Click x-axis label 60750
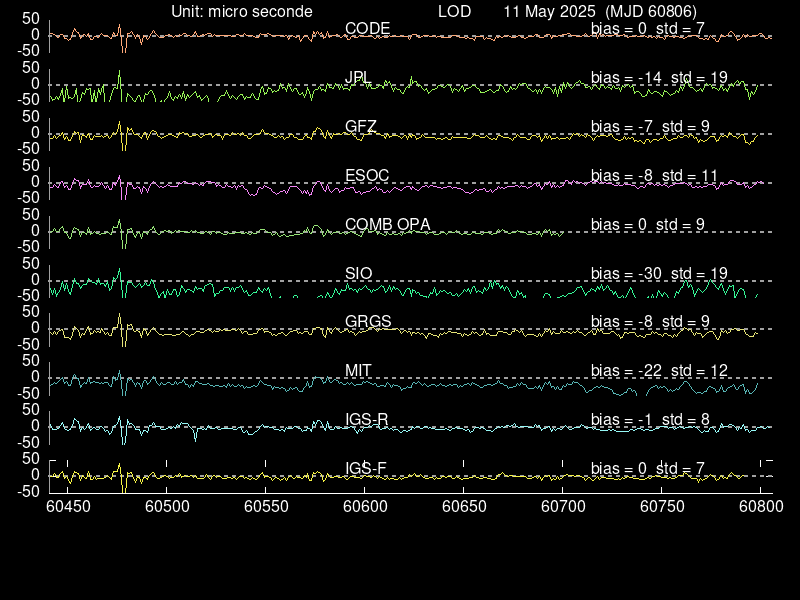 point(662,507)
